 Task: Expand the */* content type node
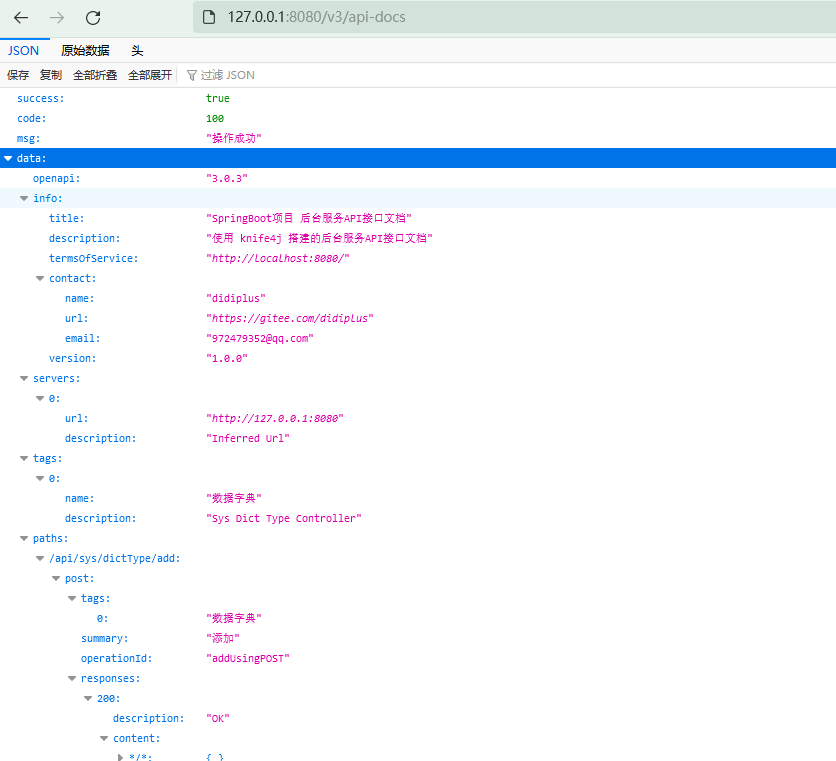click(120, 757)
